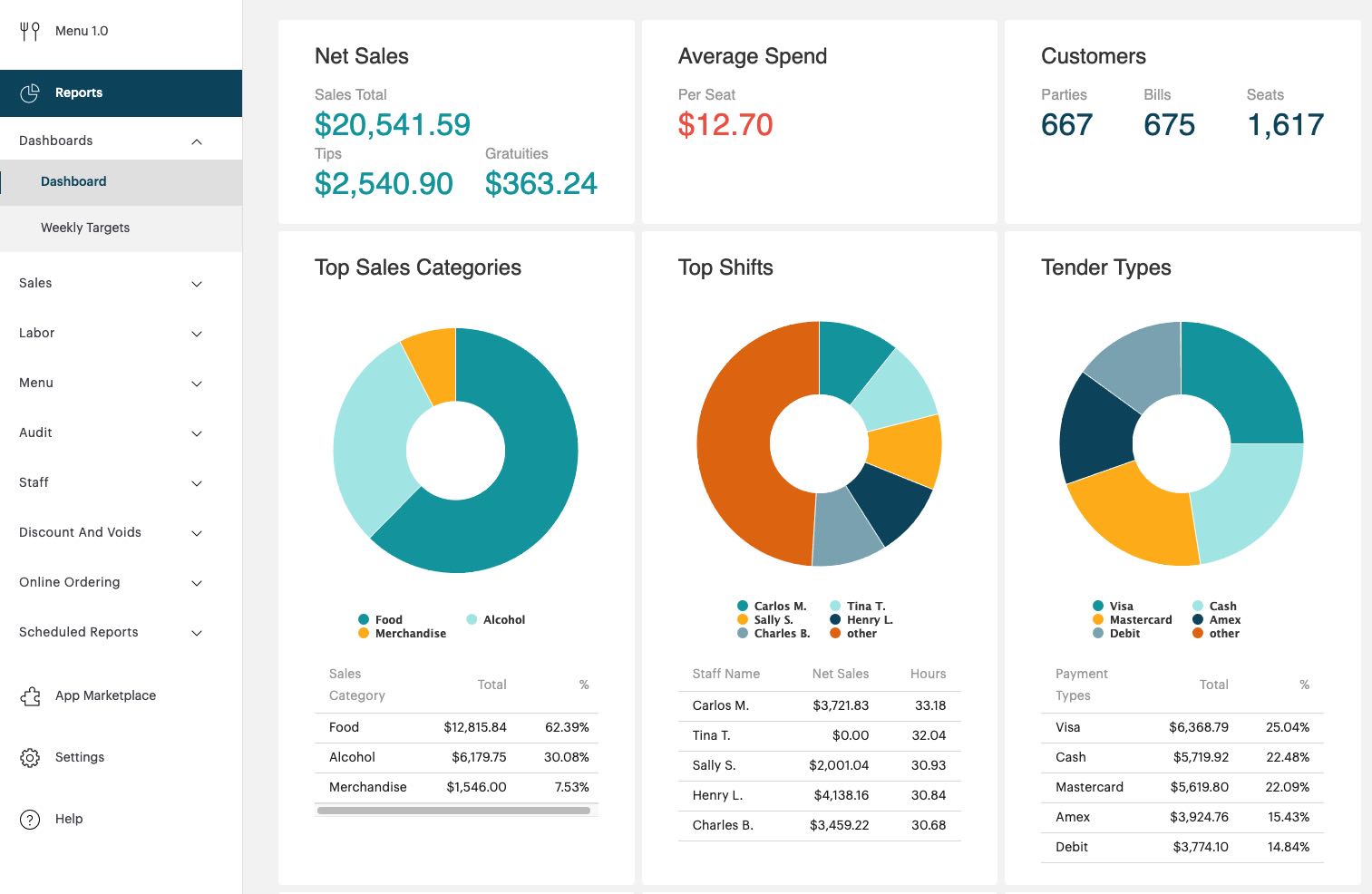Click the Menu 1.0 fork and knife icon
1372x894 pixels.
pyautogui.click(x=30, y=31)
